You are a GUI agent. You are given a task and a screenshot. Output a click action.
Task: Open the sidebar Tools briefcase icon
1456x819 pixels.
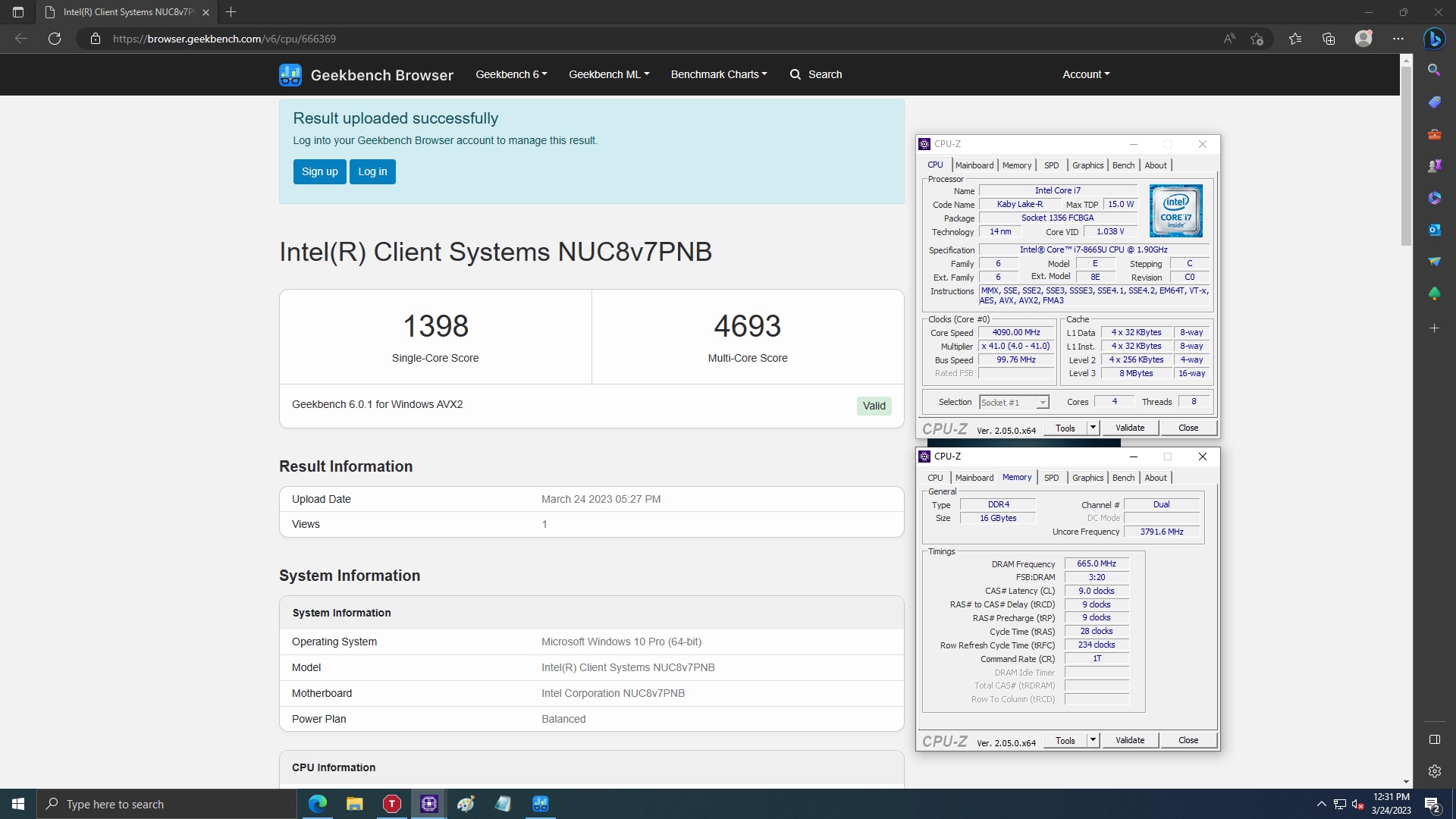[1434, 134]
